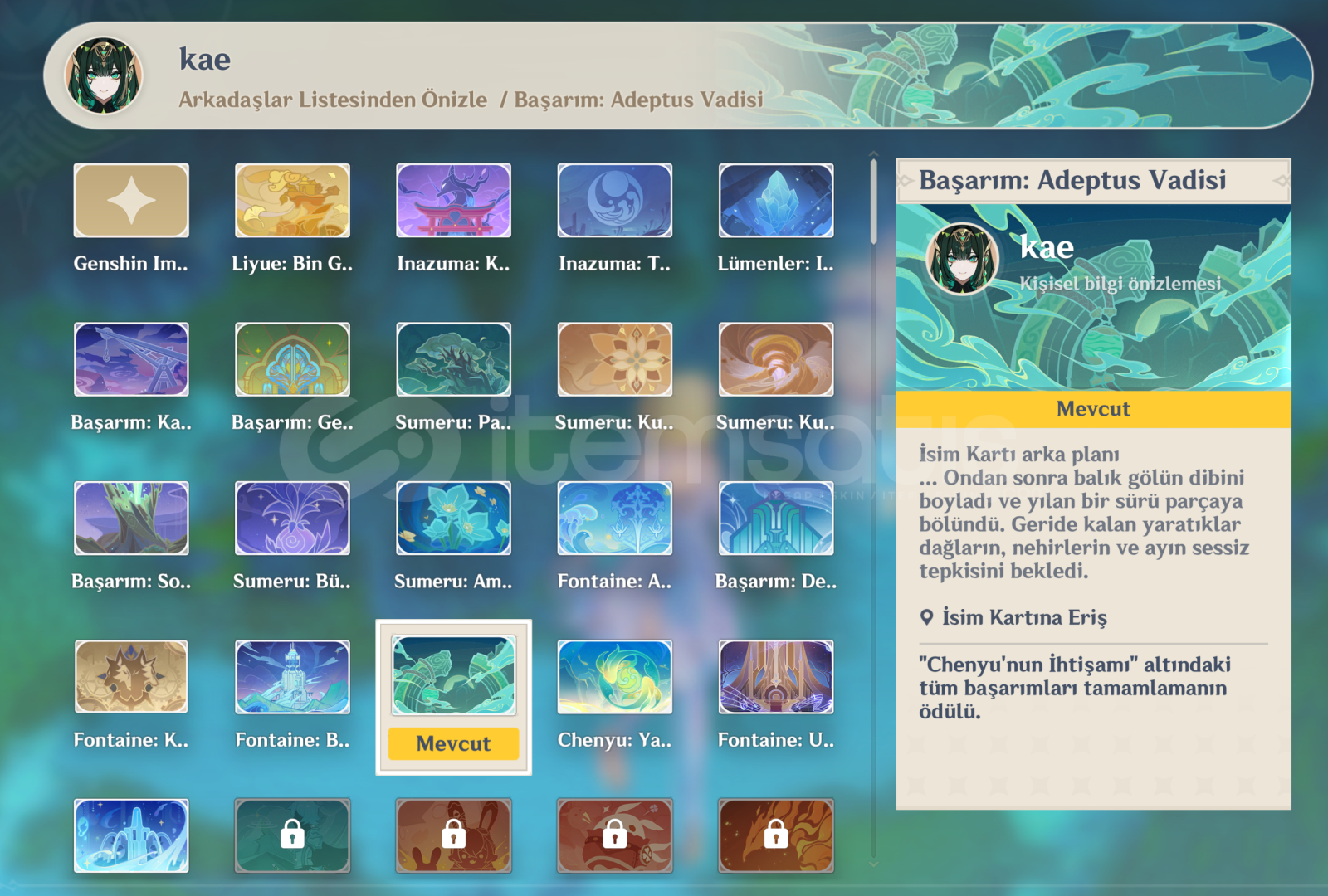Image resolution: width=1328 pixels, height=896 pixels.
Task: Select the Inazuma: T.. namecard
Action: click(x=614, y=201)
